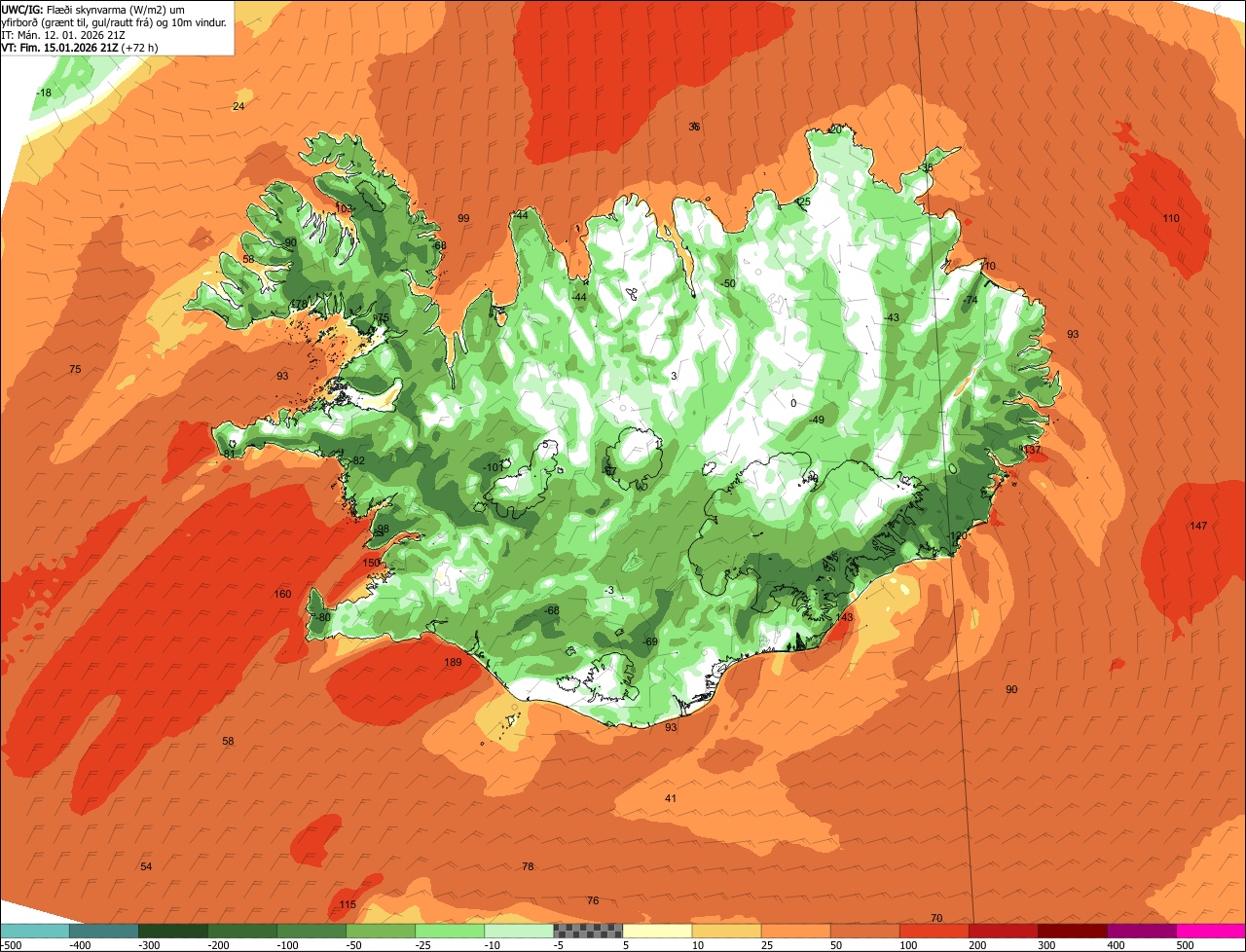Click the '-80' value on Reykjanes peninsula
1246x952 pixels.
[322, 617]
